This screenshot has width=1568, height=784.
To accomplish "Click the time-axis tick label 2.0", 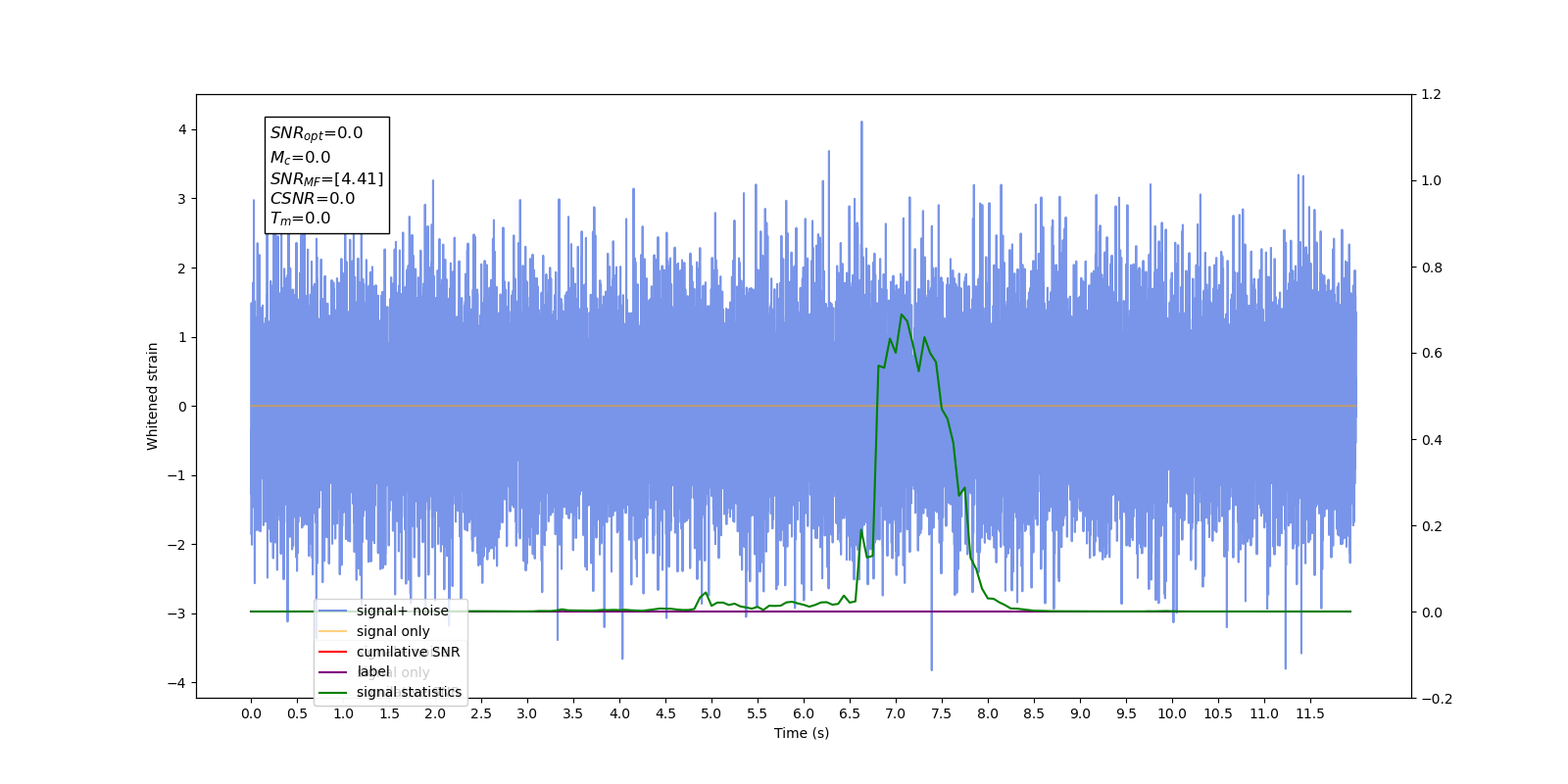I will pyautogui.click(x=435, y=713).
